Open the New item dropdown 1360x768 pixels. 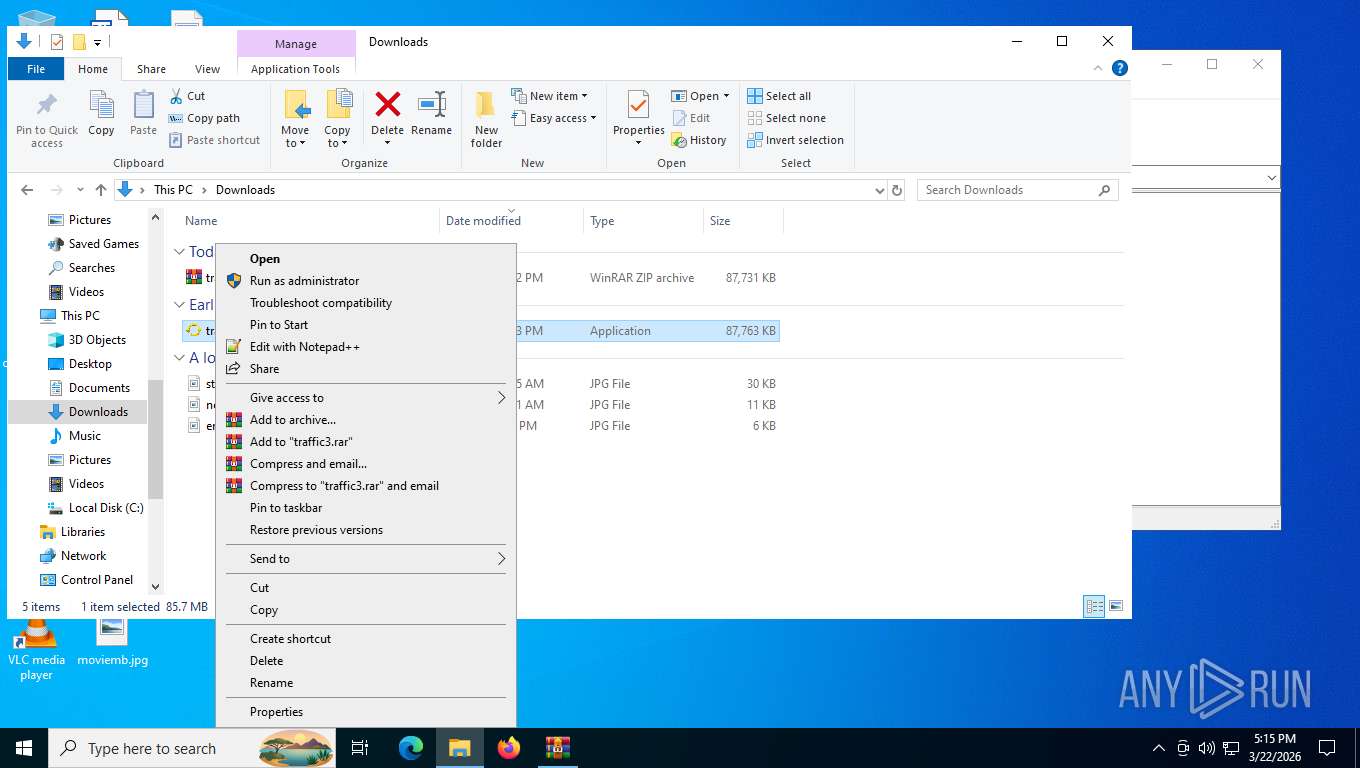point(549,96)
